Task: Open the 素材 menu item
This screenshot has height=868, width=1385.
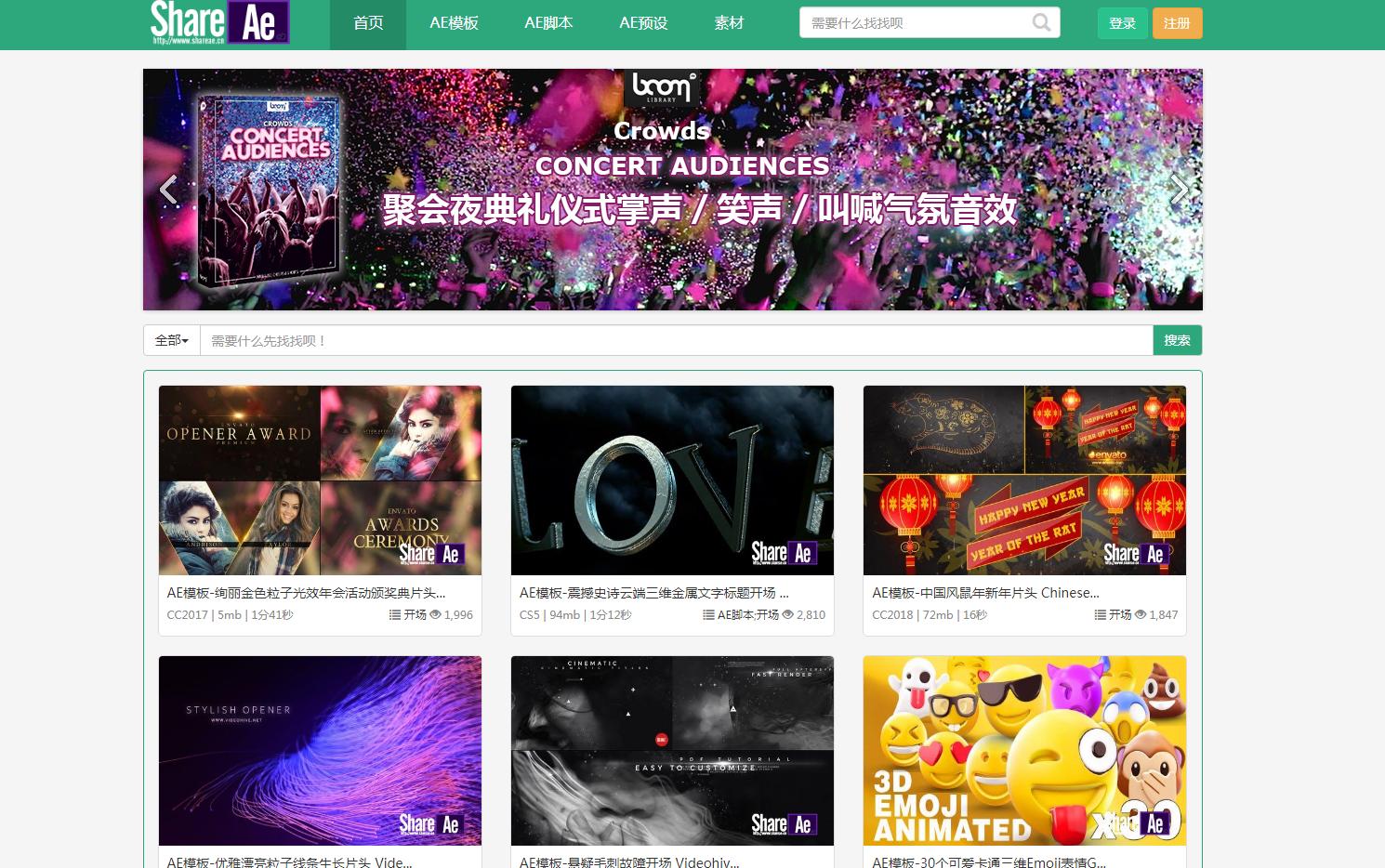Action: [x=729, y=23]
